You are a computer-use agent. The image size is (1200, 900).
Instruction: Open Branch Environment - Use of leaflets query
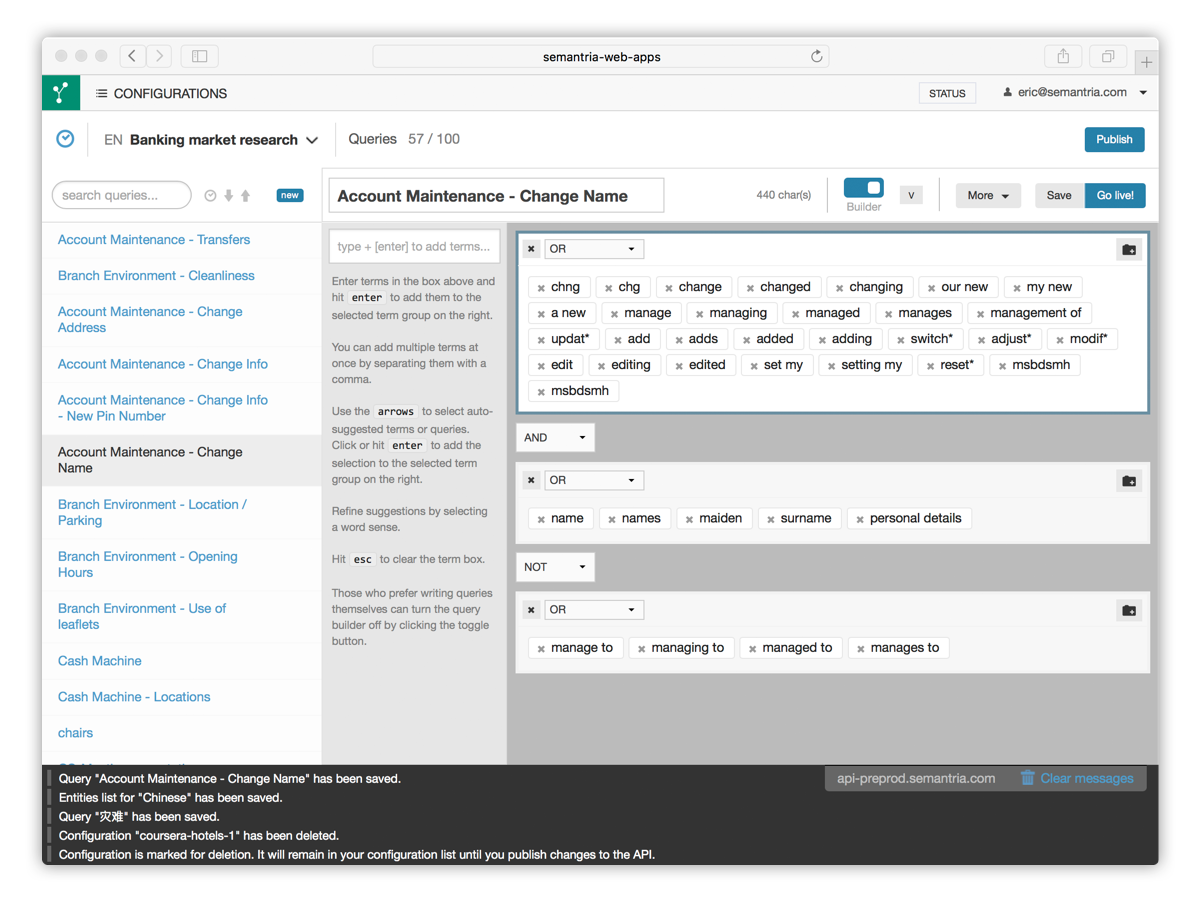[142, 616]
